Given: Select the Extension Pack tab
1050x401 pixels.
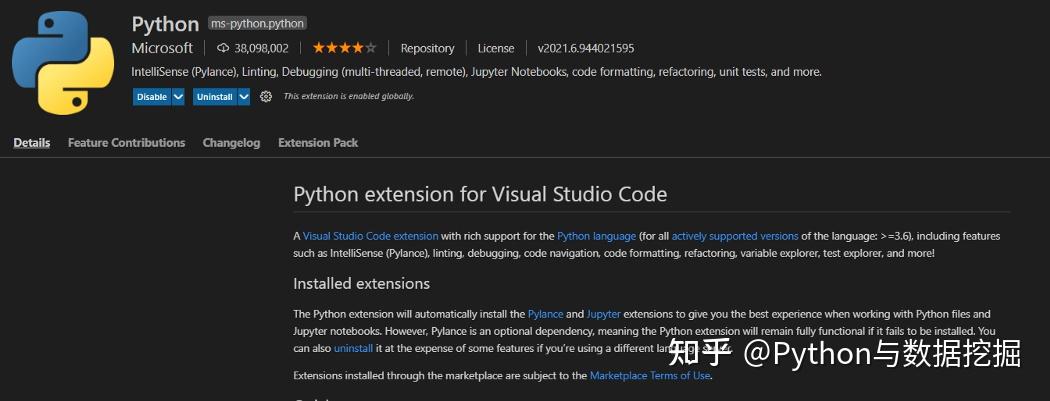Looking at the screenshot, I should [x=318, y=143].
